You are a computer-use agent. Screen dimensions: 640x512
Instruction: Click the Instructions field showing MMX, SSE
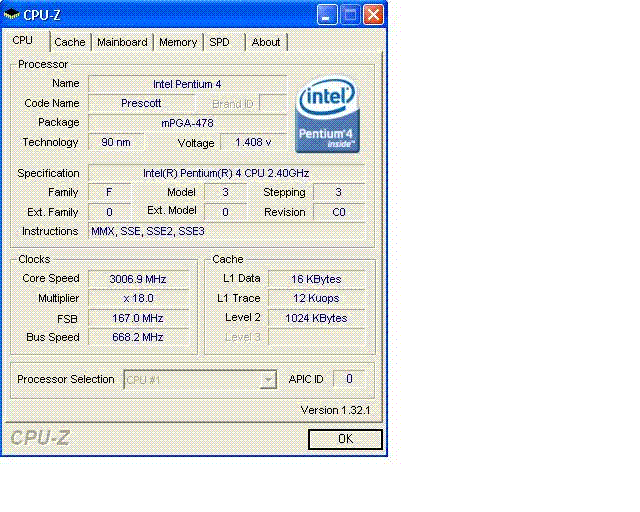click(227, 232)
